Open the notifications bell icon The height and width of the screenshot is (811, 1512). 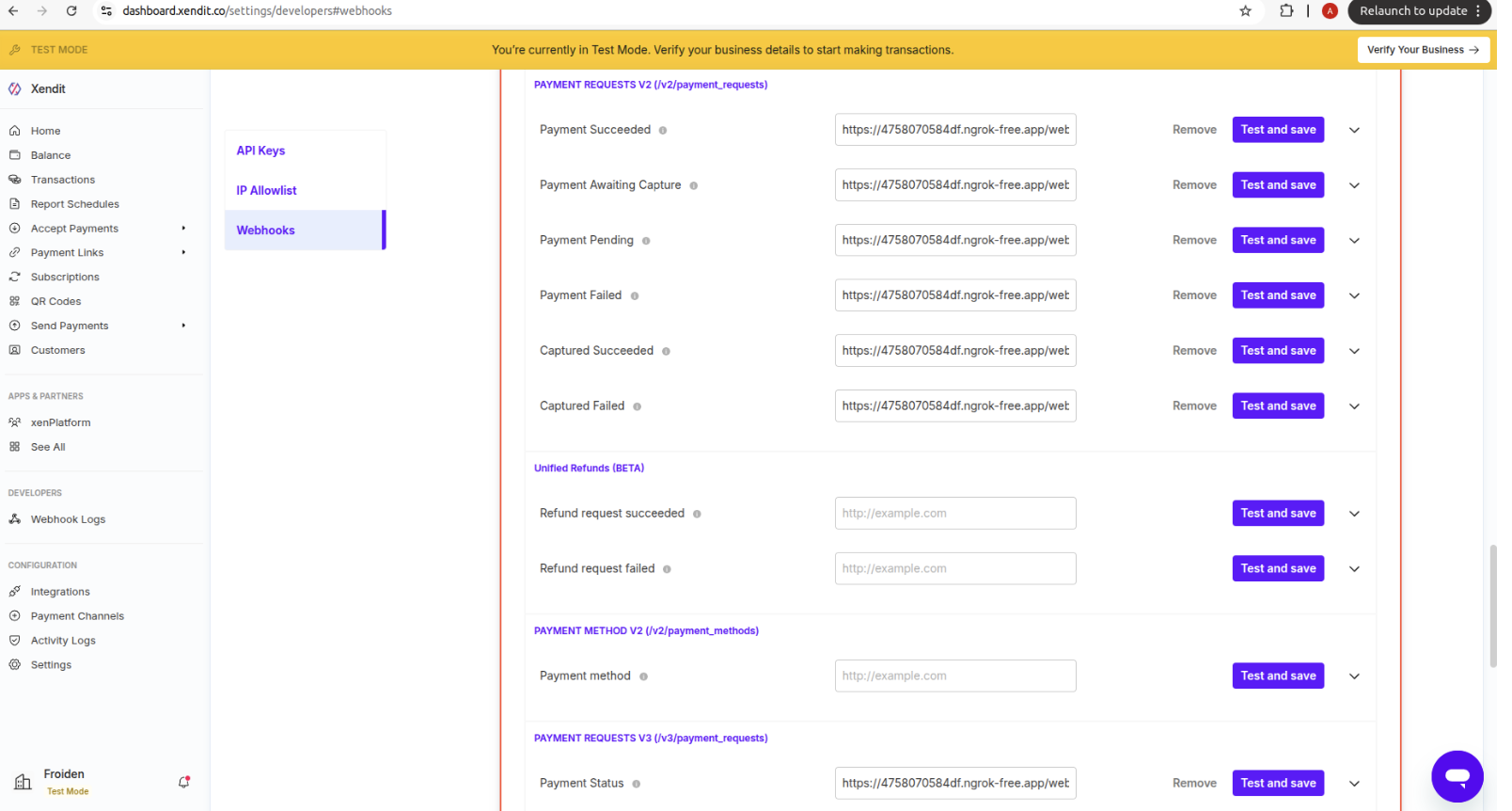click(184, 782)
